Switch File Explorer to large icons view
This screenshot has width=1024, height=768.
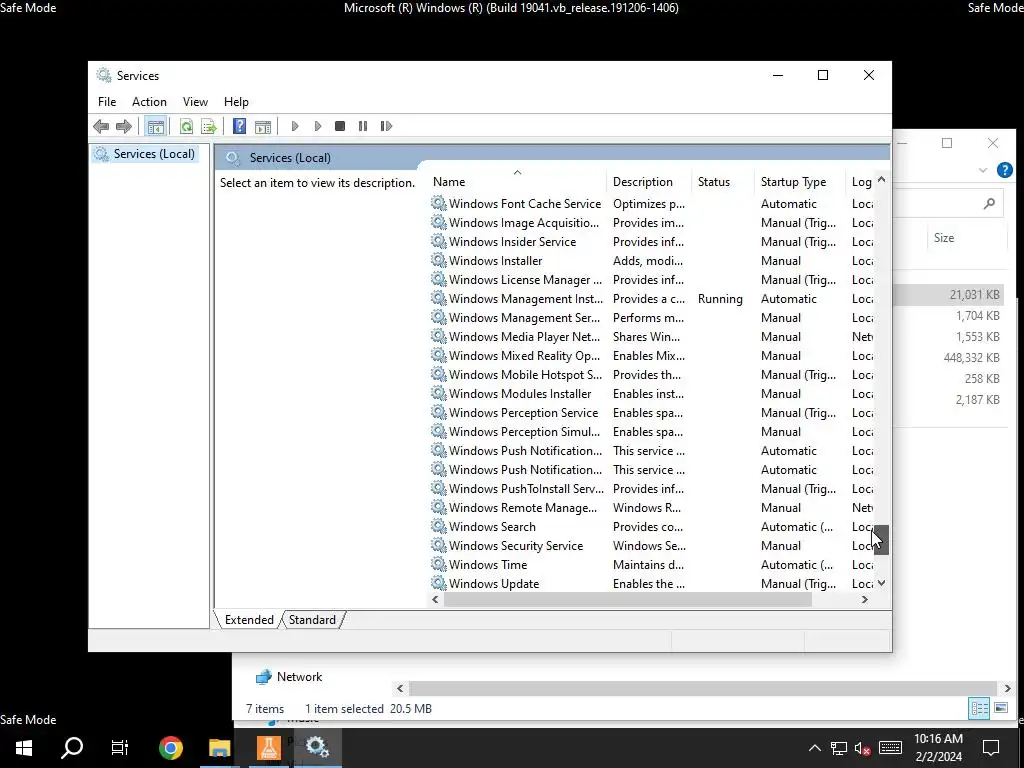pos(1000,708)
